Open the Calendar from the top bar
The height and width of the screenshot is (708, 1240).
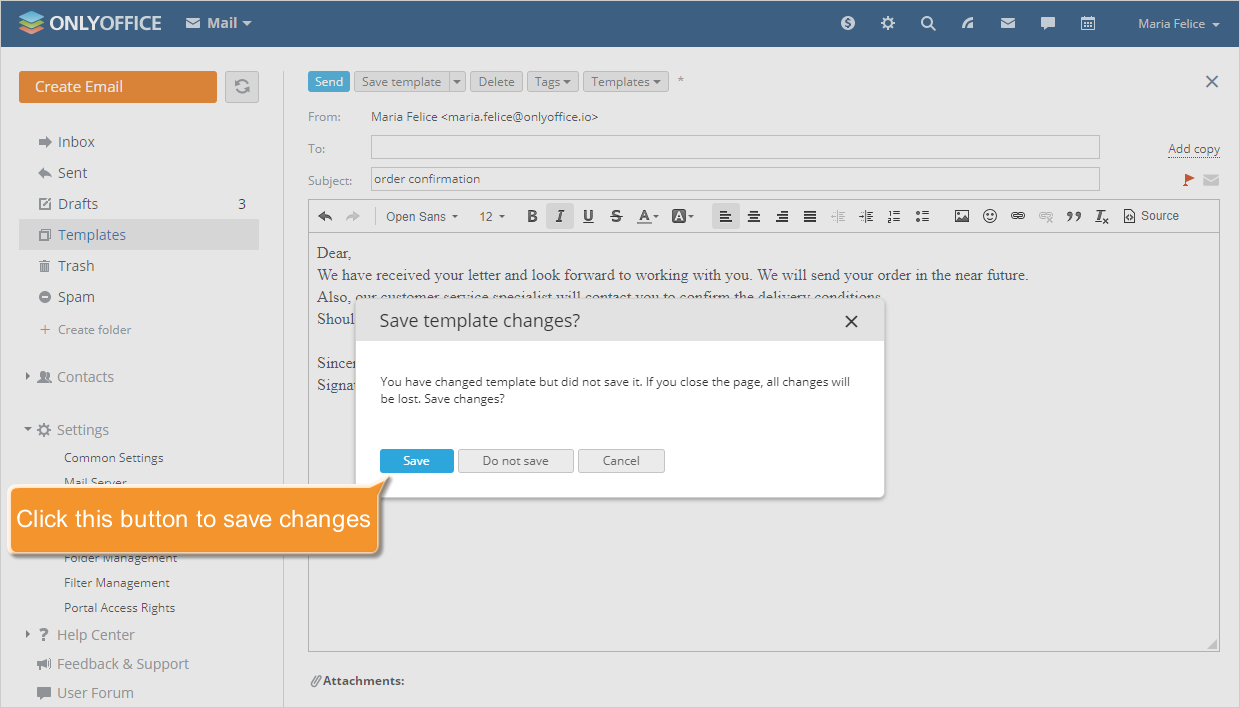coord(1088,22)
